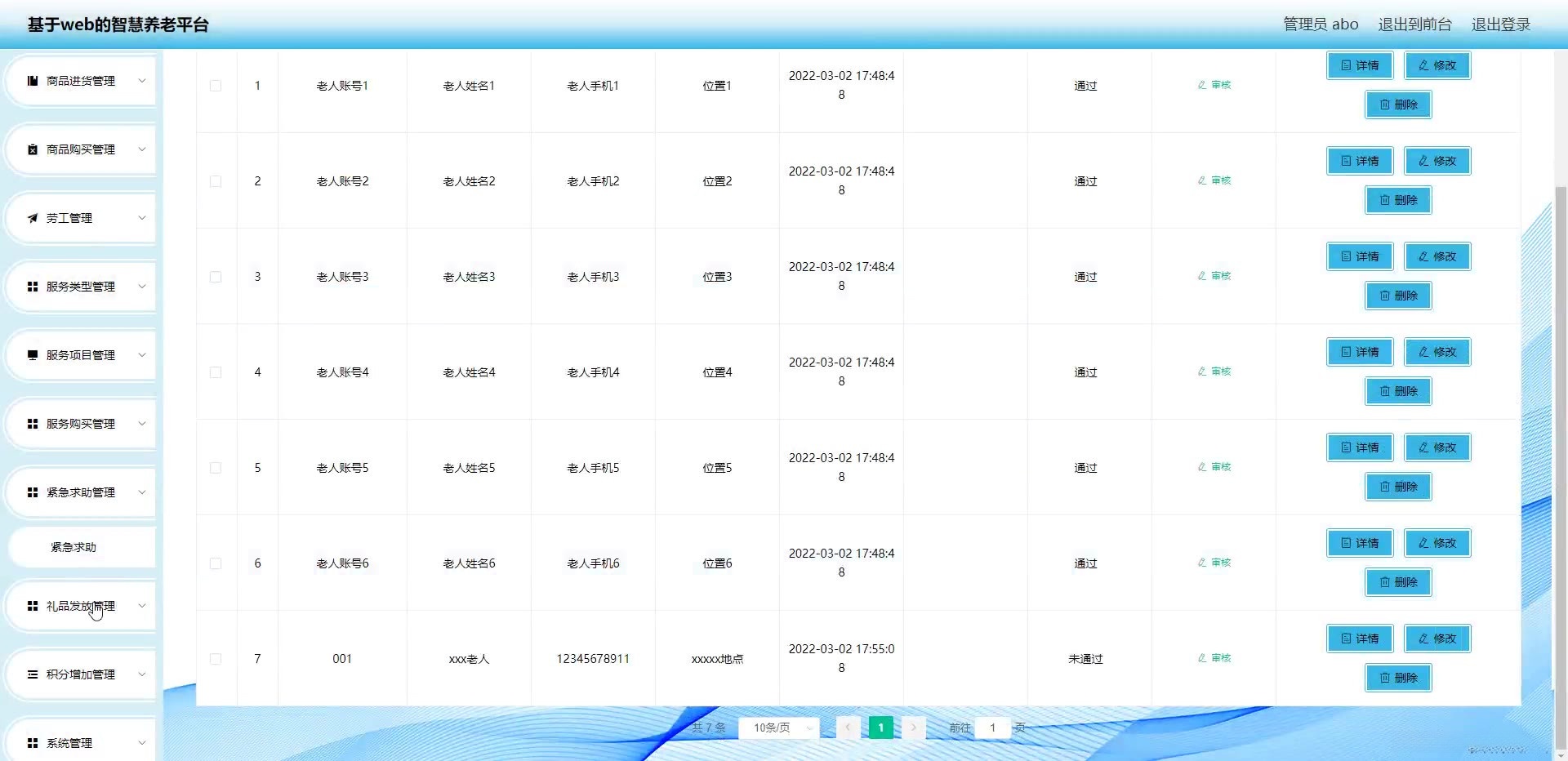
Task: Click the 修改 button for 老人账号1
Action: coord(1437,65)
